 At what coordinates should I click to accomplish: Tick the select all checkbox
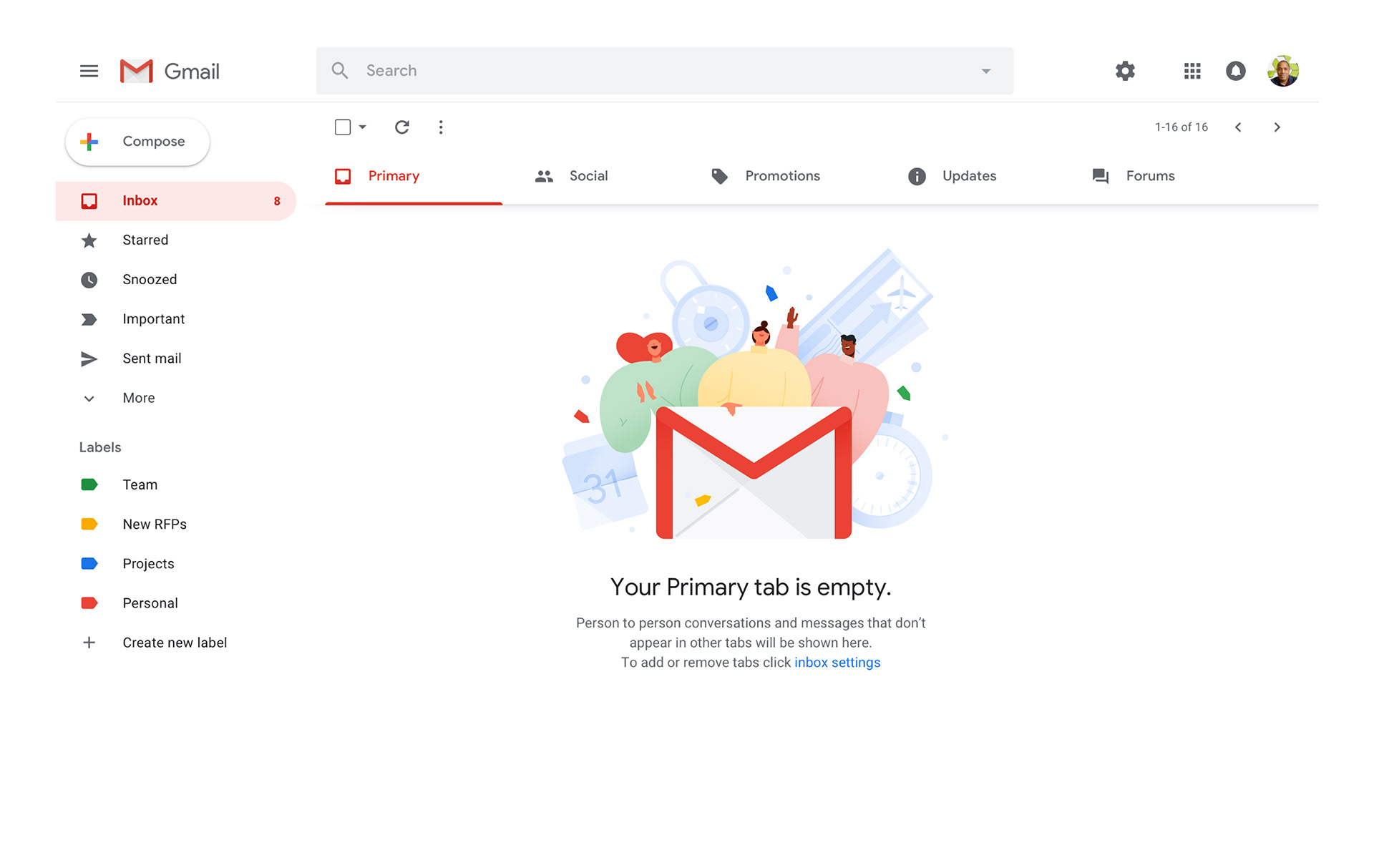[343, 127]
